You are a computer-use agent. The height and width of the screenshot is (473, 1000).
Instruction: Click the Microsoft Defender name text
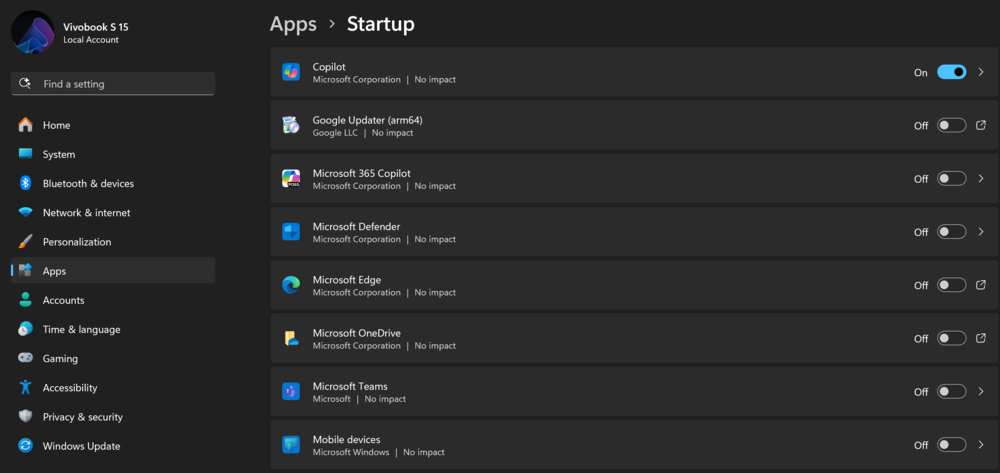point(357,226)
